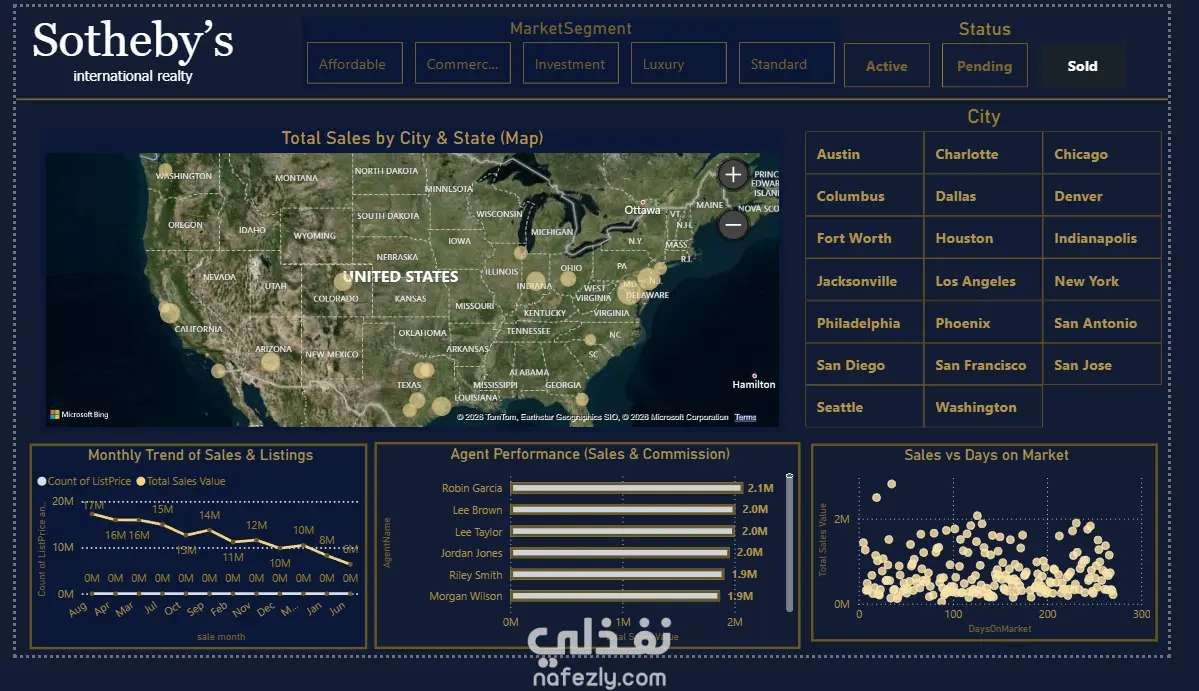Open the map Terms link

coord(745,417)
